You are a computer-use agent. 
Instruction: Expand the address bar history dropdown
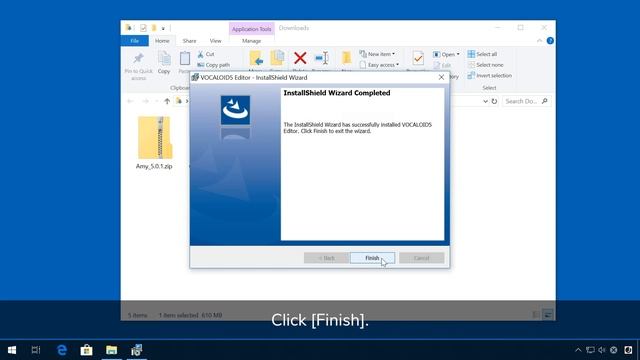(485, 101)
